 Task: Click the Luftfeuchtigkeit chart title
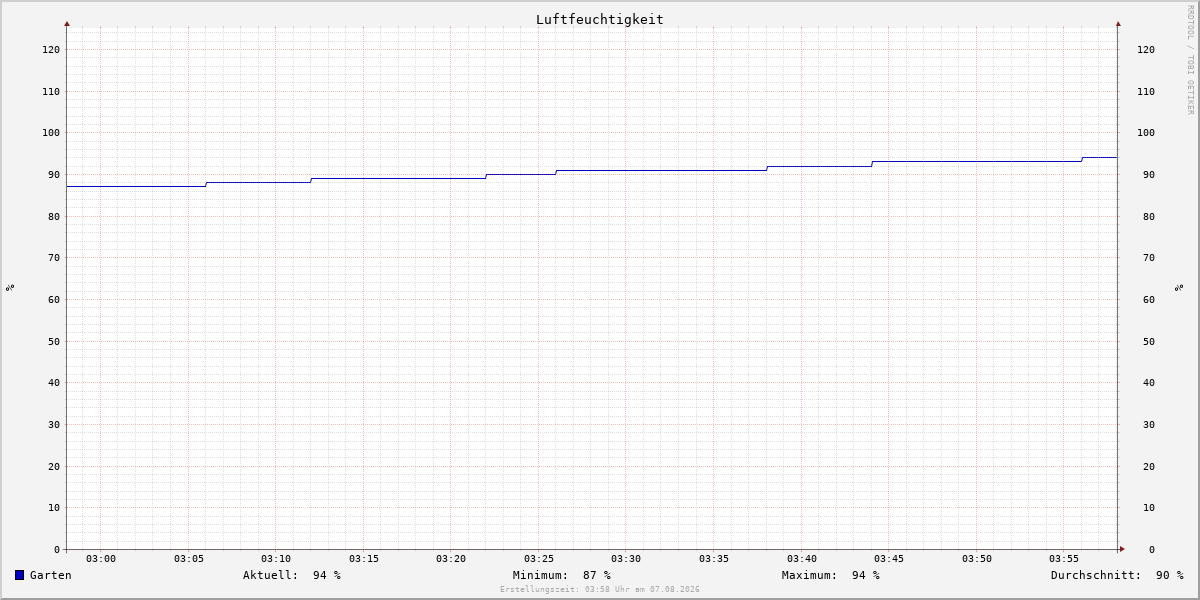point(600,19)
